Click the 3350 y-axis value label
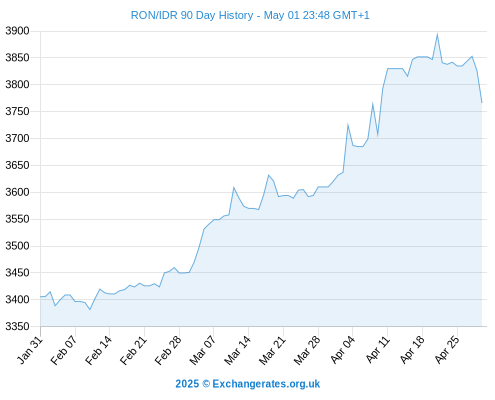495x400 pixels. [17, 326]
